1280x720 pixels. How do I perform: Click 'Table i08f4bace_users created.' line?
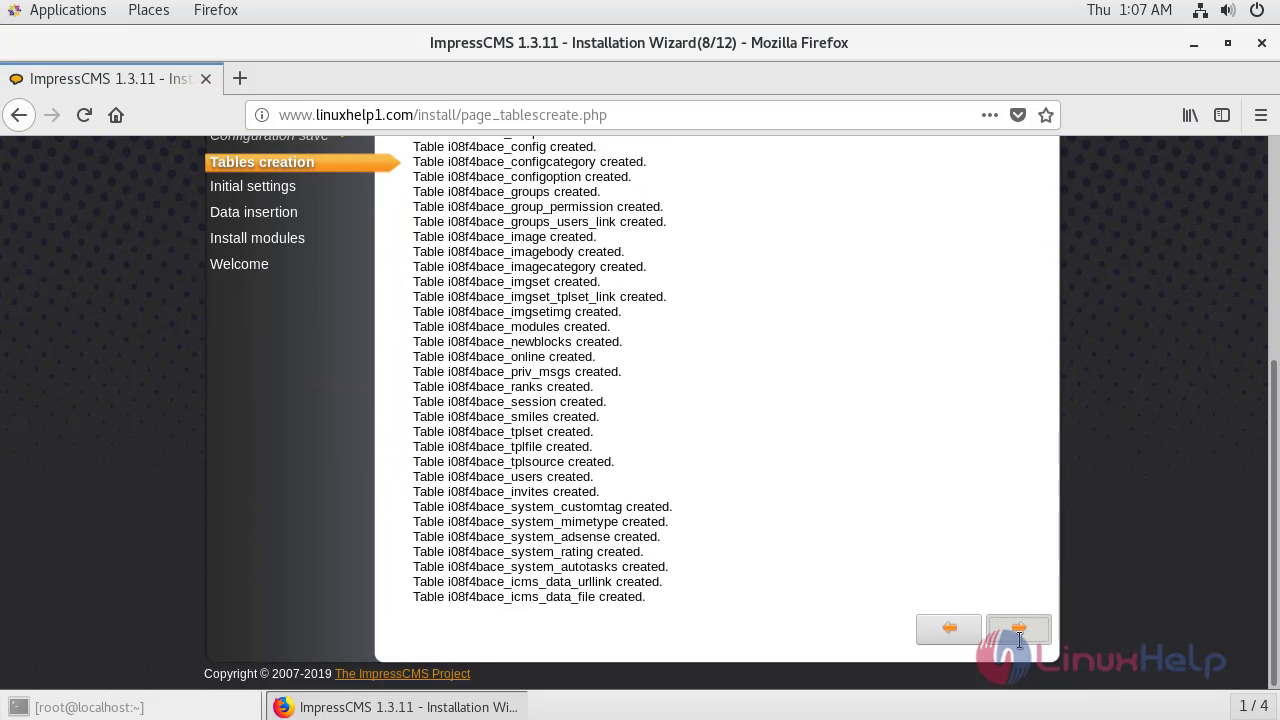point(503,477)
